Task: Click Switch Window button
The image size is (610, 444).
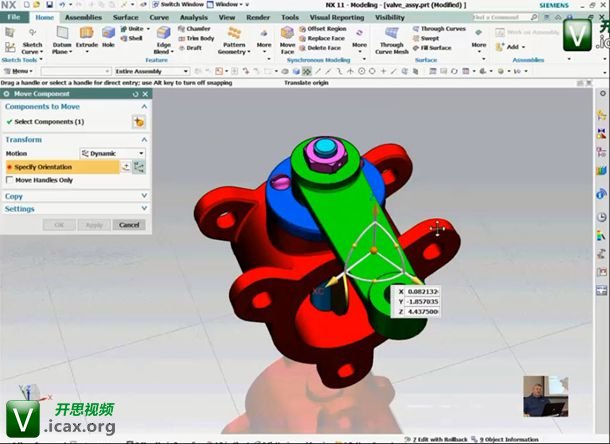Action: (x=178, y=5)
